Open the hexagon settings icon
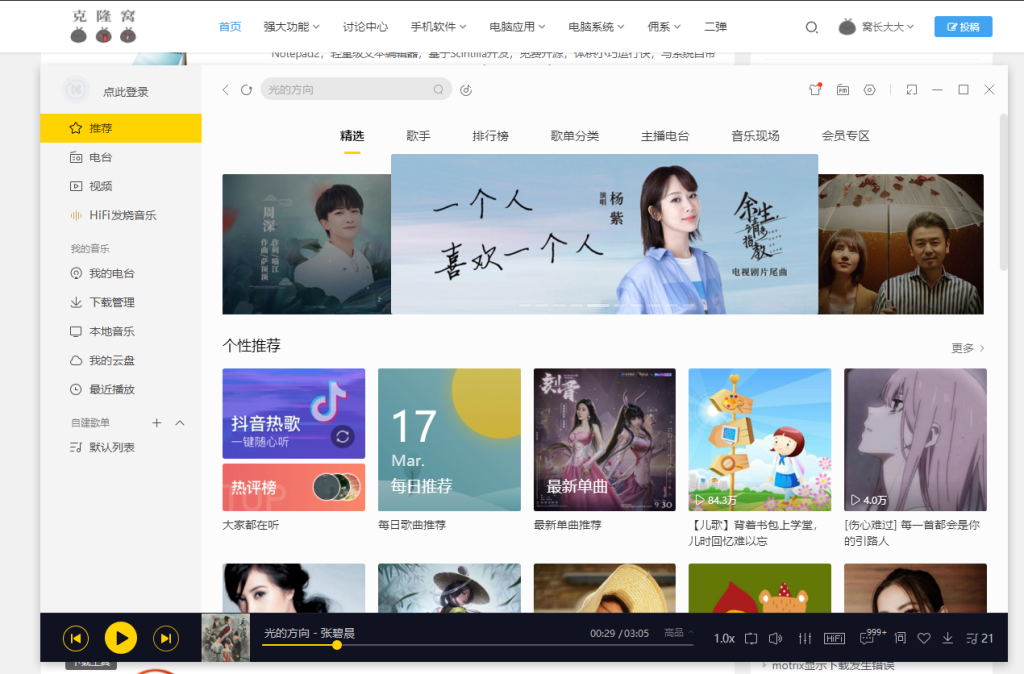The image size is (1024, 674). 869,89
